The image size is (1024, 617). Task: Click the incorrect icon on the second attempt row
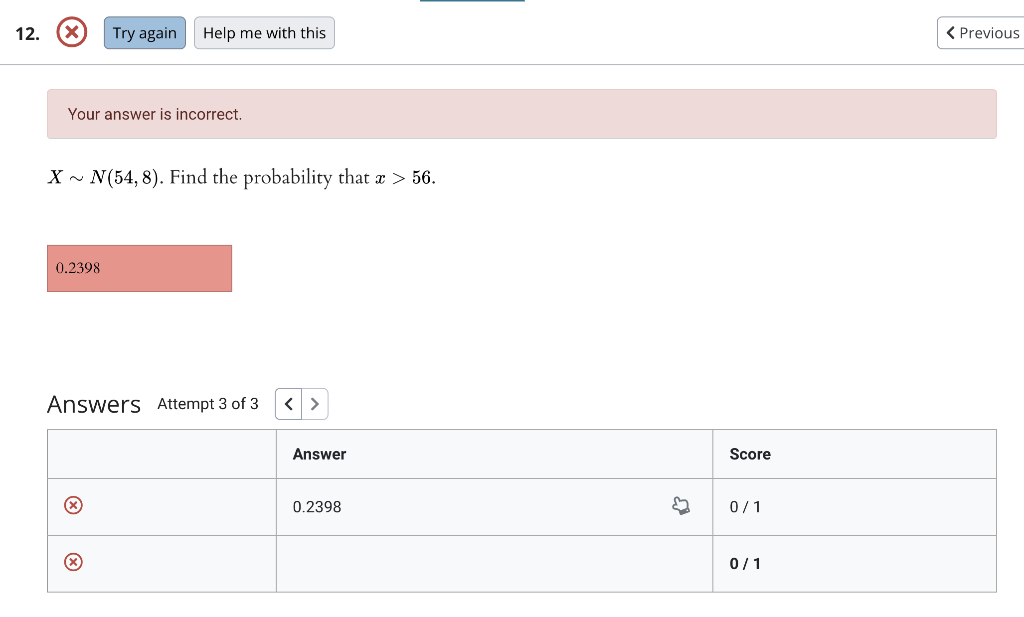point(72,562)
